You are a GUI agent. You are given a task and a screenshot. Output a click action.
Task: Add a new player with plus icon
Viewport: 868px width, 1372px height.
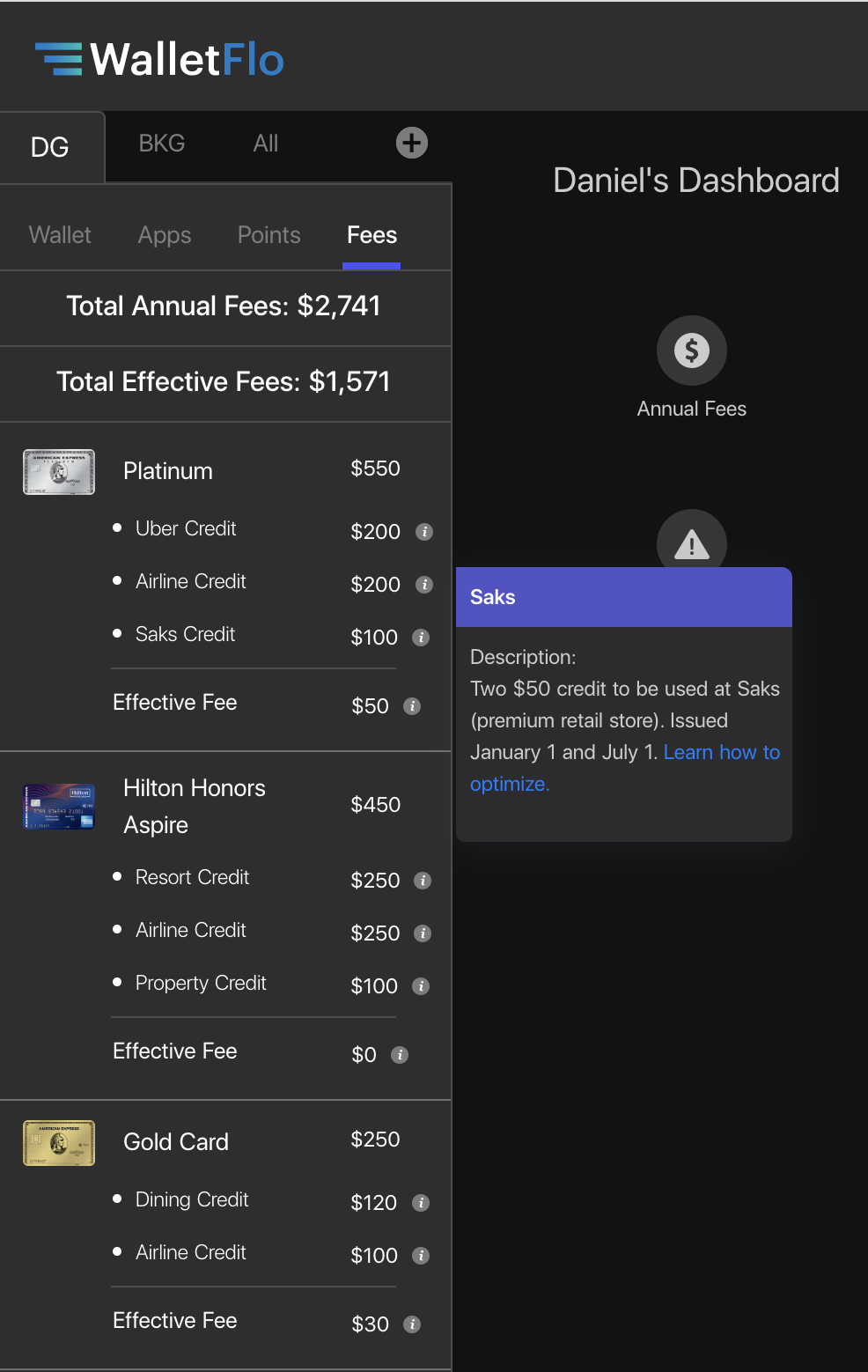pyautogui.click(x=412, y=143)
